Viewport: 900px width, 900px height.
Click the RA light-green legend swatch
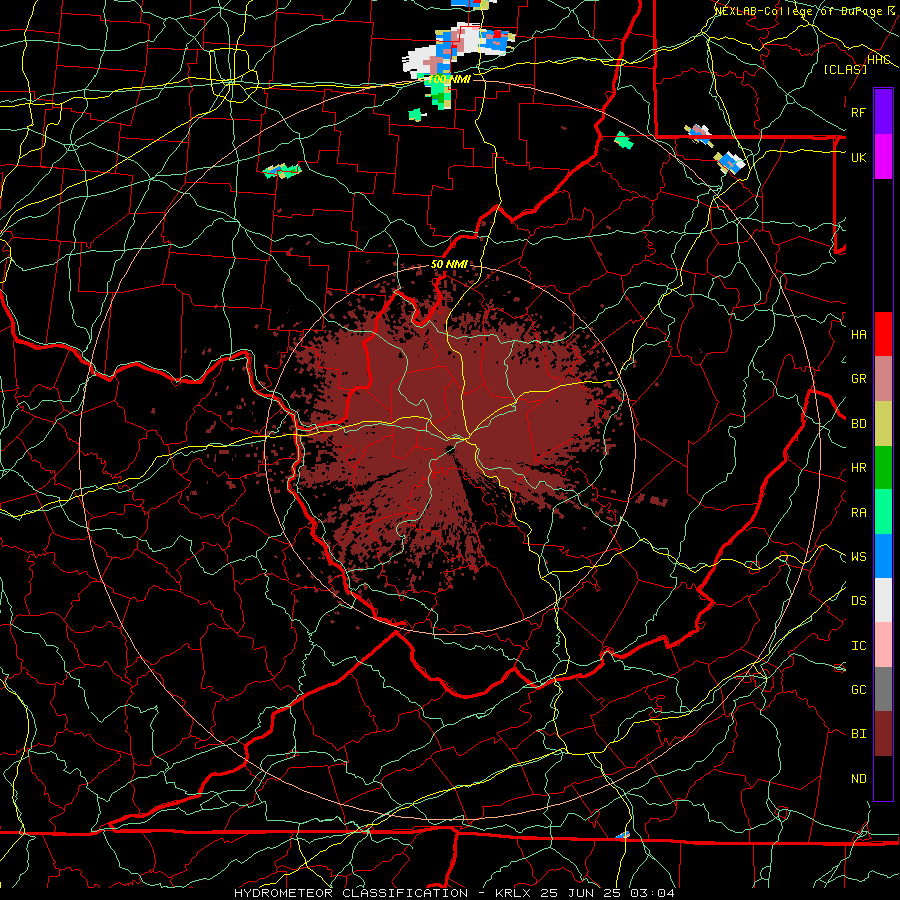(x=883, y=512)
